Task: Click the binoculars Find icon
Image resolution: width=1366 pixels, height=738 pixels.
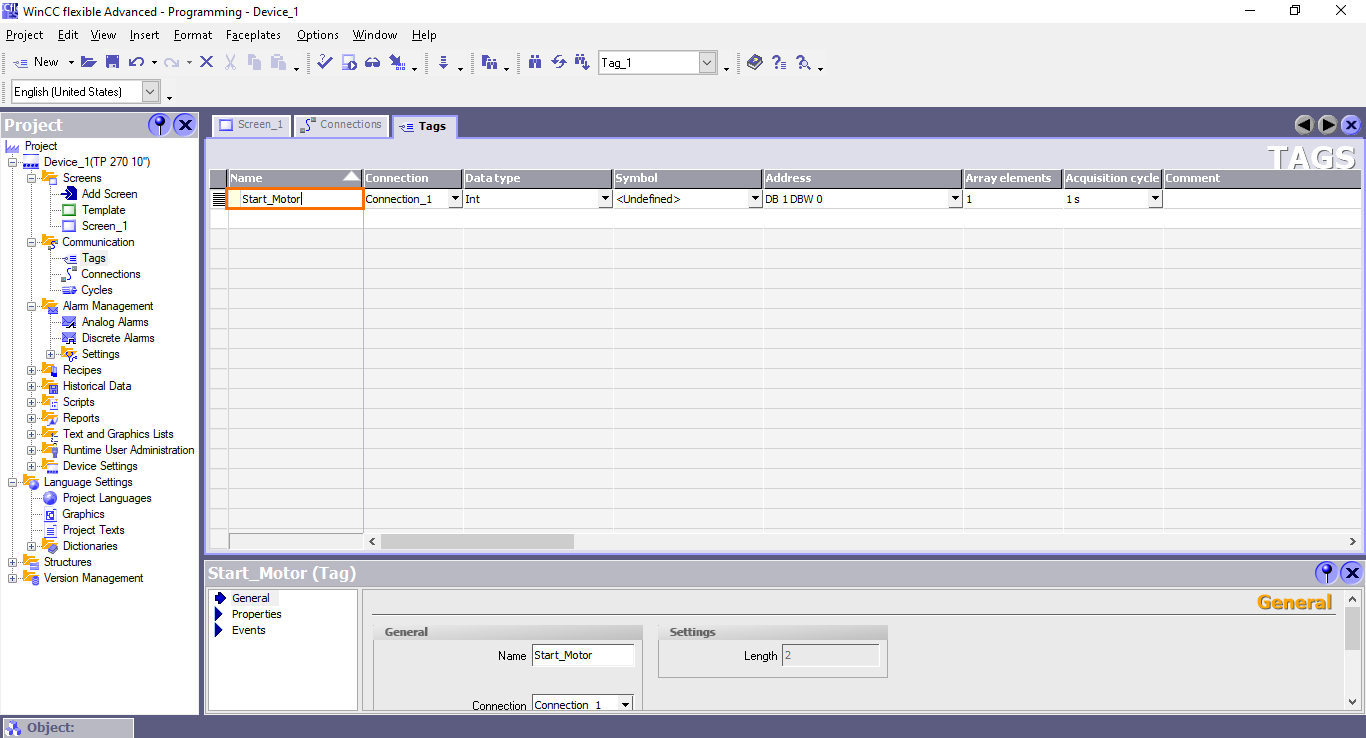Action: tap(535, 62)
